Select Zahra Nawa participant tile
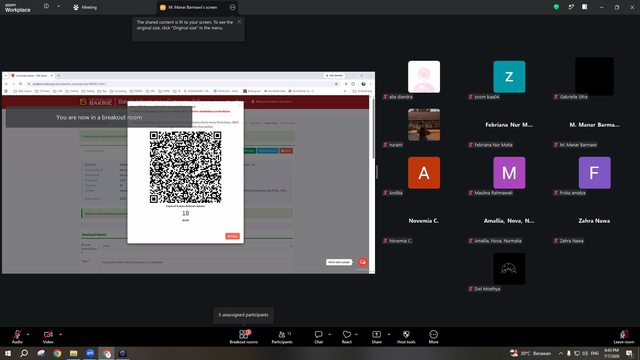Image resolution: width=640 pixels, height=360 pixels. click(x=594, y=221)
